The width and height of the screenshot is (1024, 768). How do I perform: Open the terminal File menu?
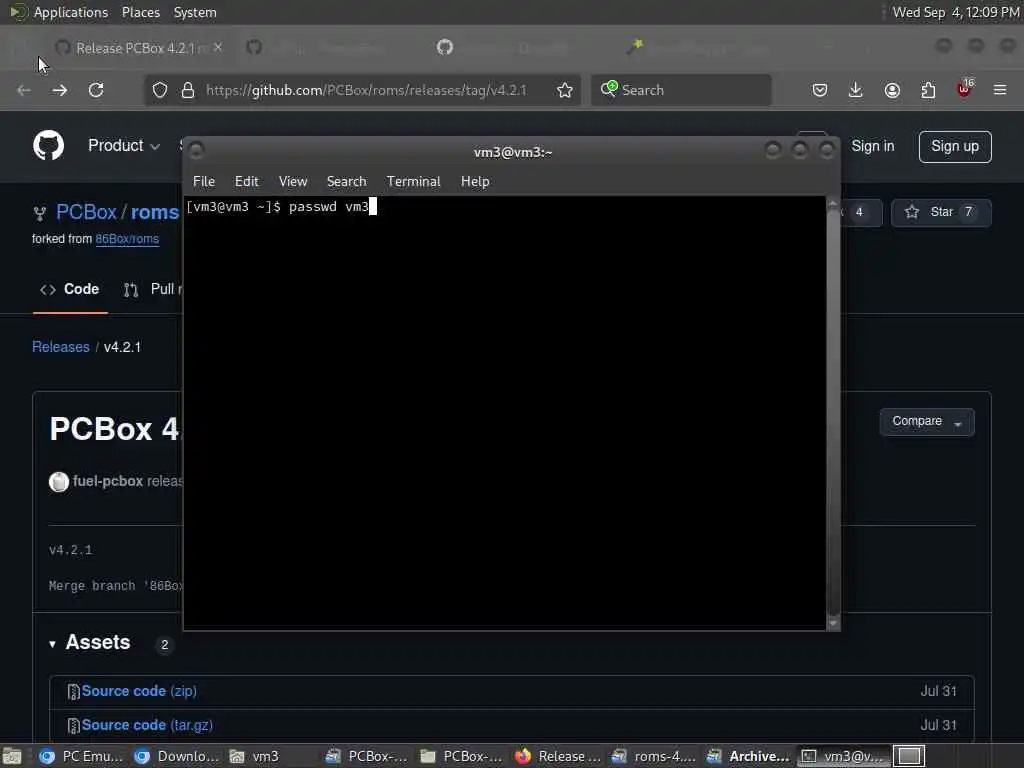204,181
